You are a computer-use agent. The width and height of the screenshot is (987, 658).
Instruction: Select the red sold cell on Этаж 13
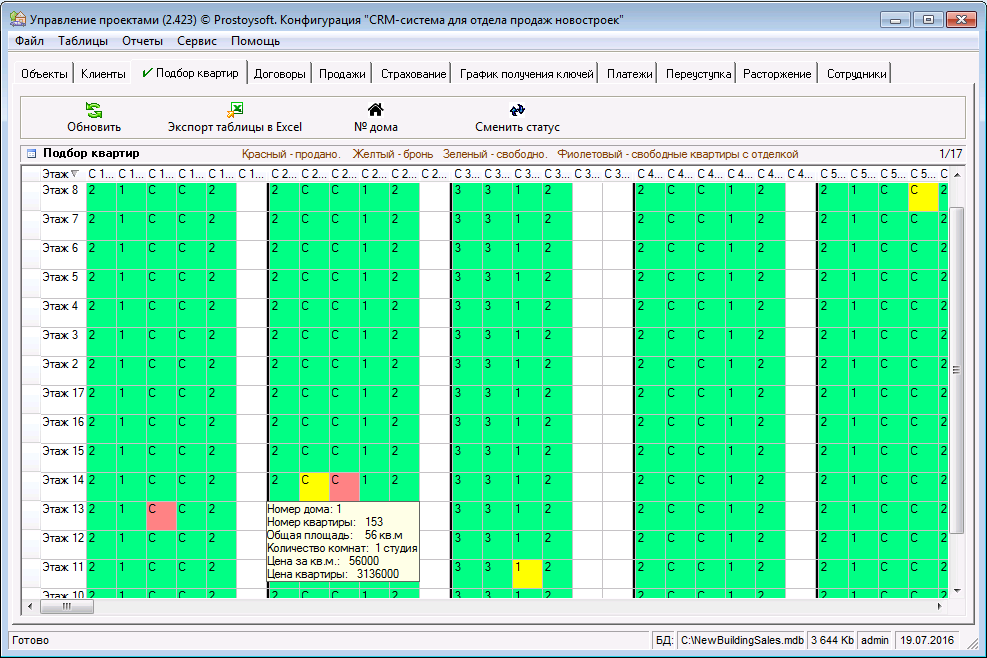coord(161,516)
